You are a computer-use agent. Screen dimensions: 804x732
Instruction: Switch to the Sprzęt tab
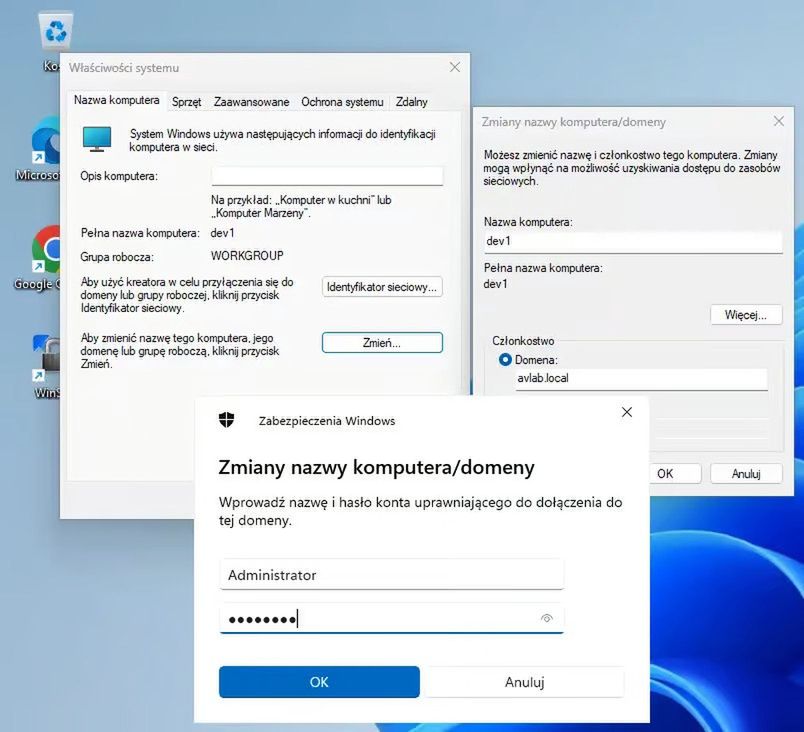tap(186, 102)
